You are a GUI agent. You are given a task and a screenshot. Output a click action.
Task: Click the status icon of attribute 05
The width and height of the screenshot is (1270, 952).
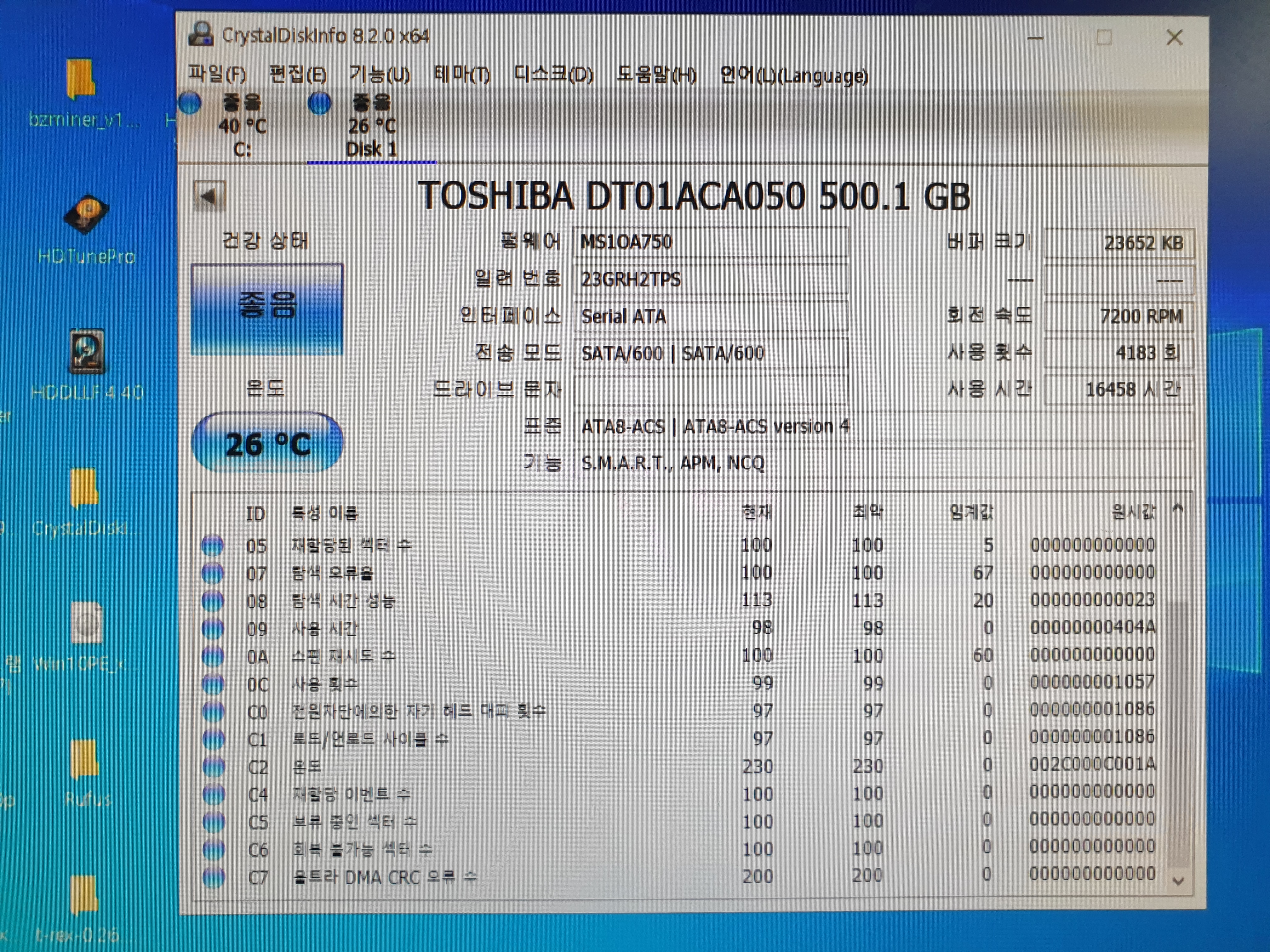(x=212, y=545)
